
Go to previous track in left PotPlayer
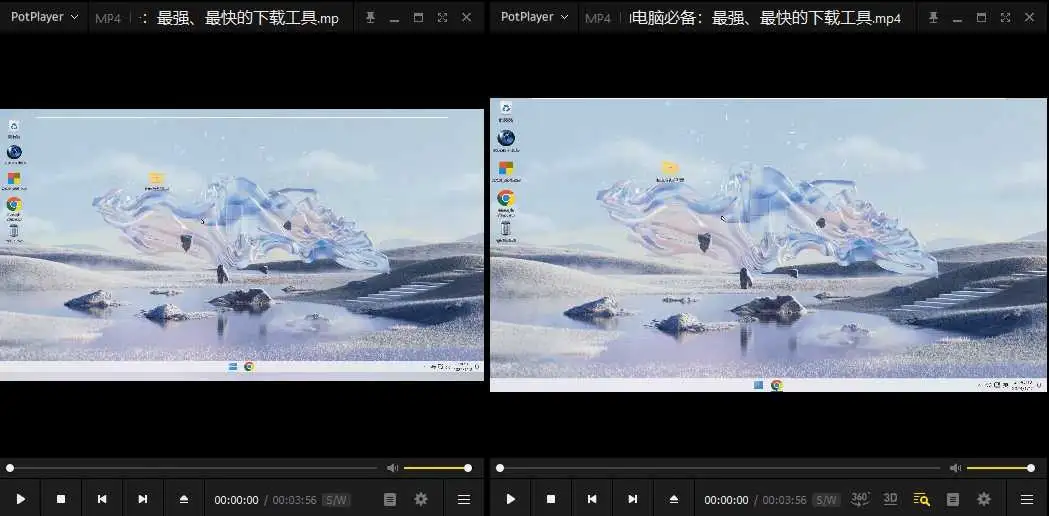[x=102, y=499]
